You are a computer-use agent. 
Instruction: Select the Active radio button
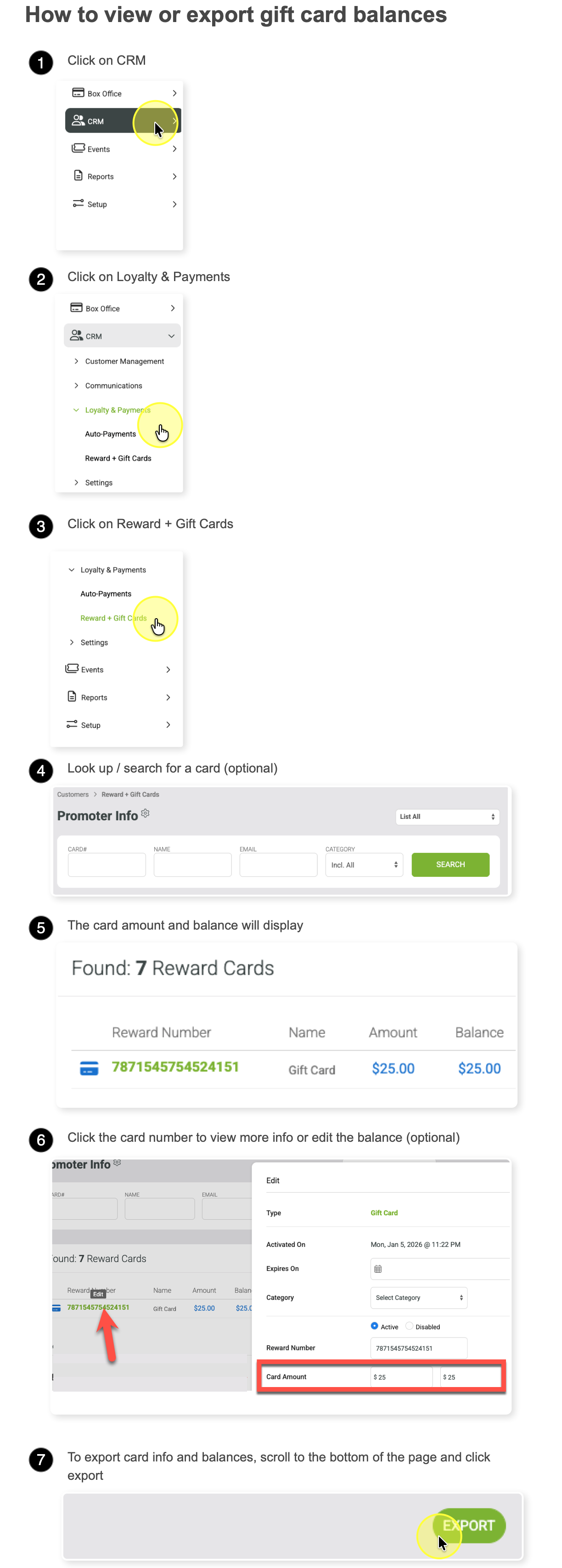(x=374, y=1326)
